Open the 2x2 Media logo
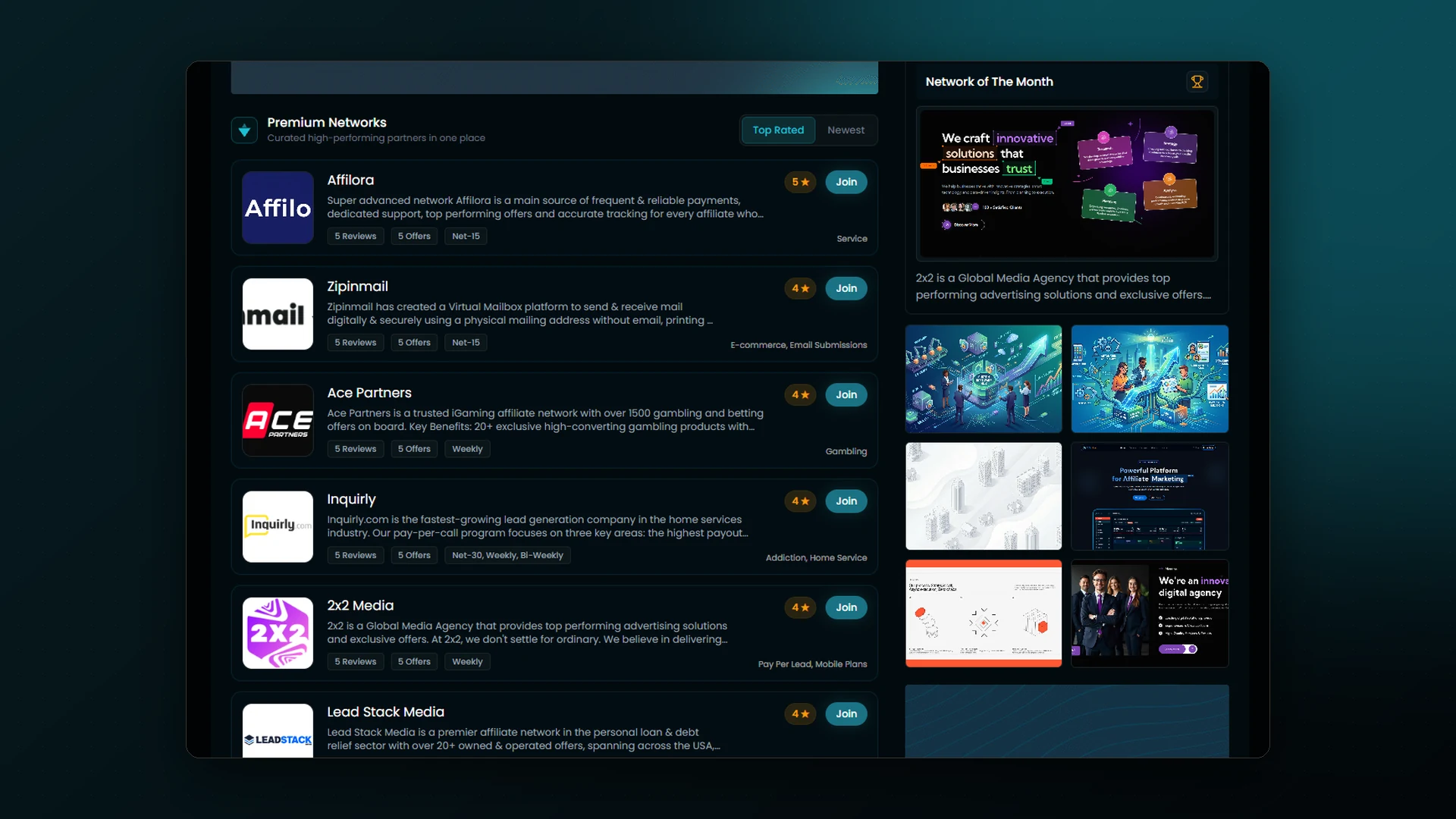This screenshot has height=819, width=1456. click(278, 633)
